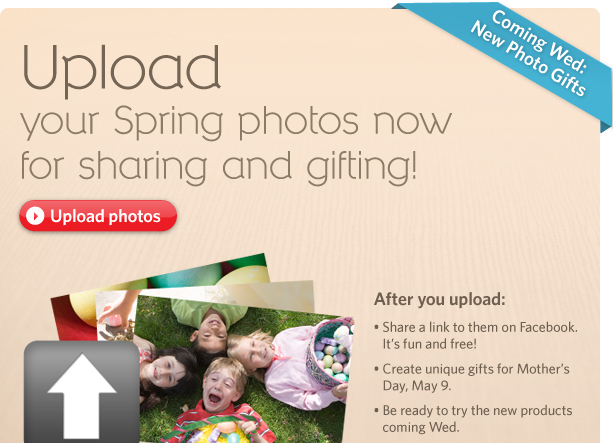The width and height of the screenshot is (613, 443).
Task: Click 'New Photo Gifts' on the blue ribbon
Action: 529,59
